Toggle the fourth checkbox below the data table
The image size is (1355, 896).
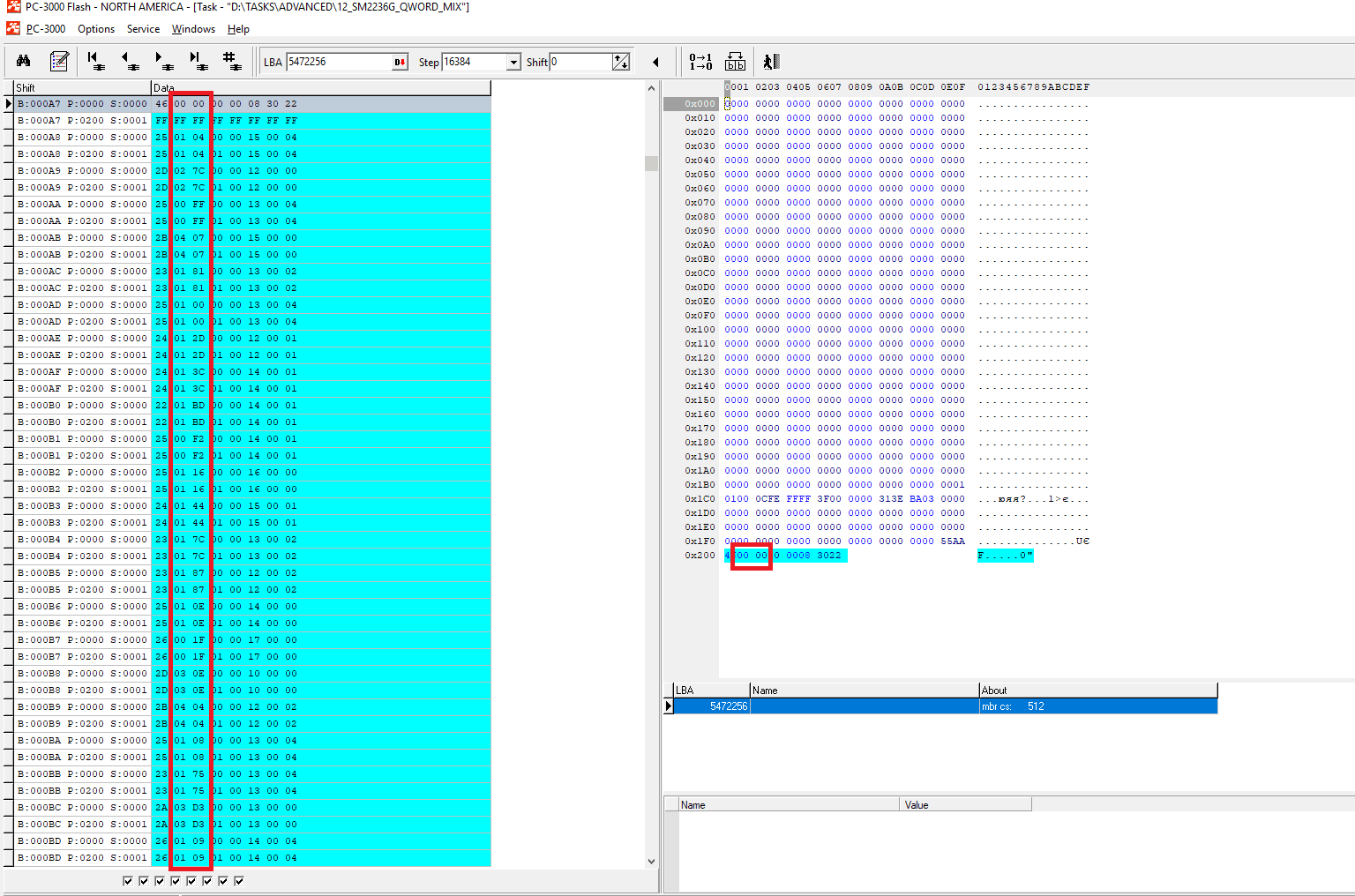[x=176, y=881]
